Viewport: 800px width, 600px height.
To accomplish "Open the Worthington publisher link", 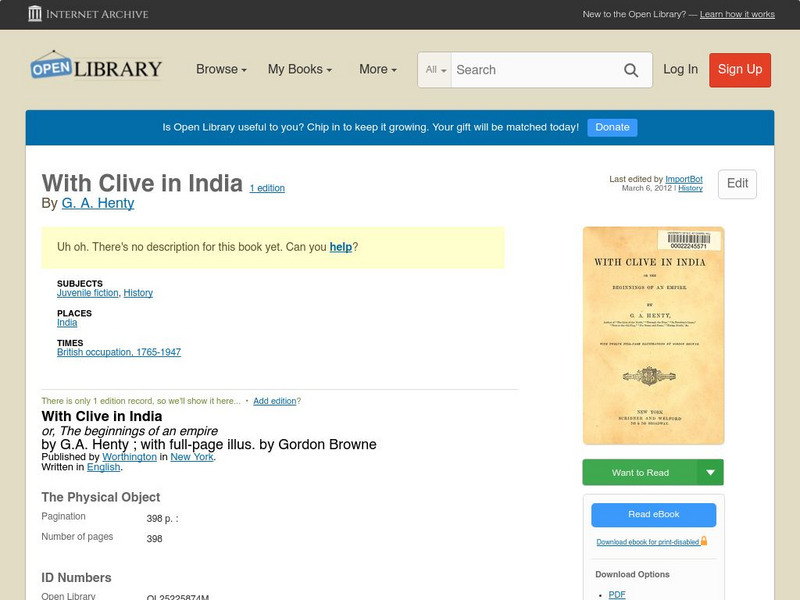I will [130, 457].
